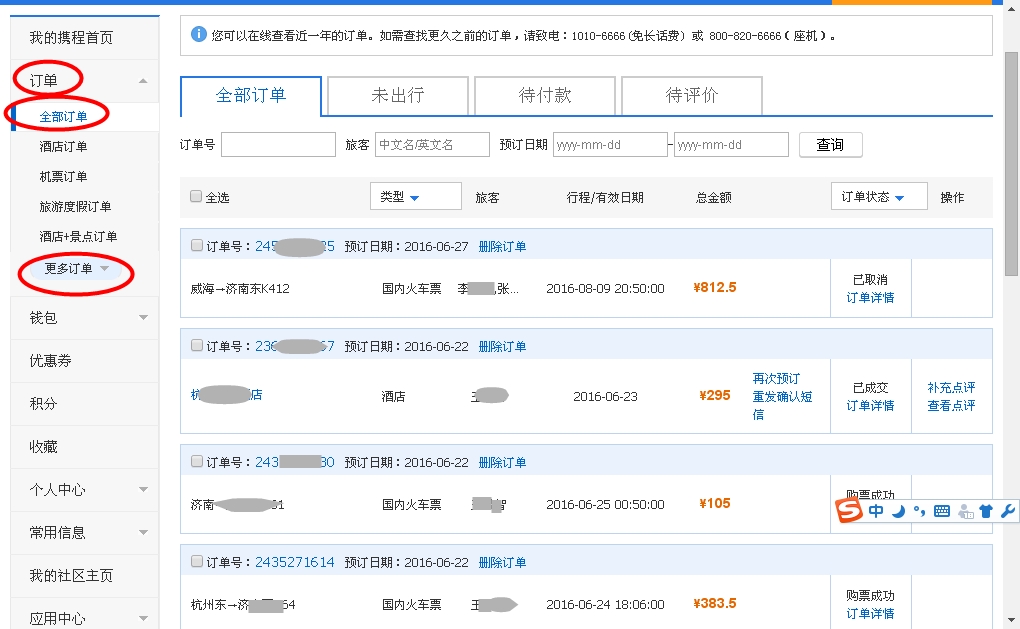Open 订单详情 for the cancelled ¥812.5 order
1020x629 pixels.
click(x=870, y=297)
